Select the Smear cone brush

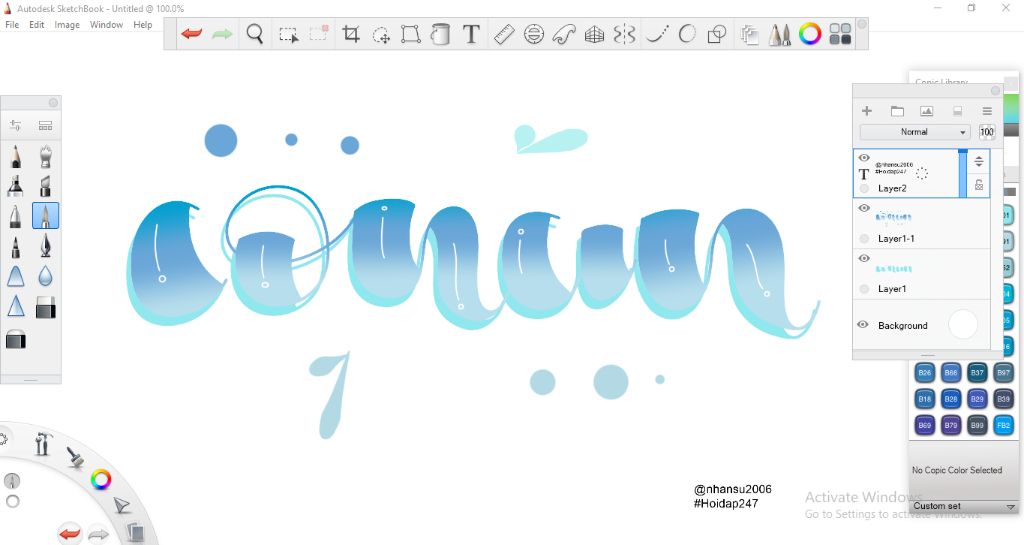click(x=16, y=277)
